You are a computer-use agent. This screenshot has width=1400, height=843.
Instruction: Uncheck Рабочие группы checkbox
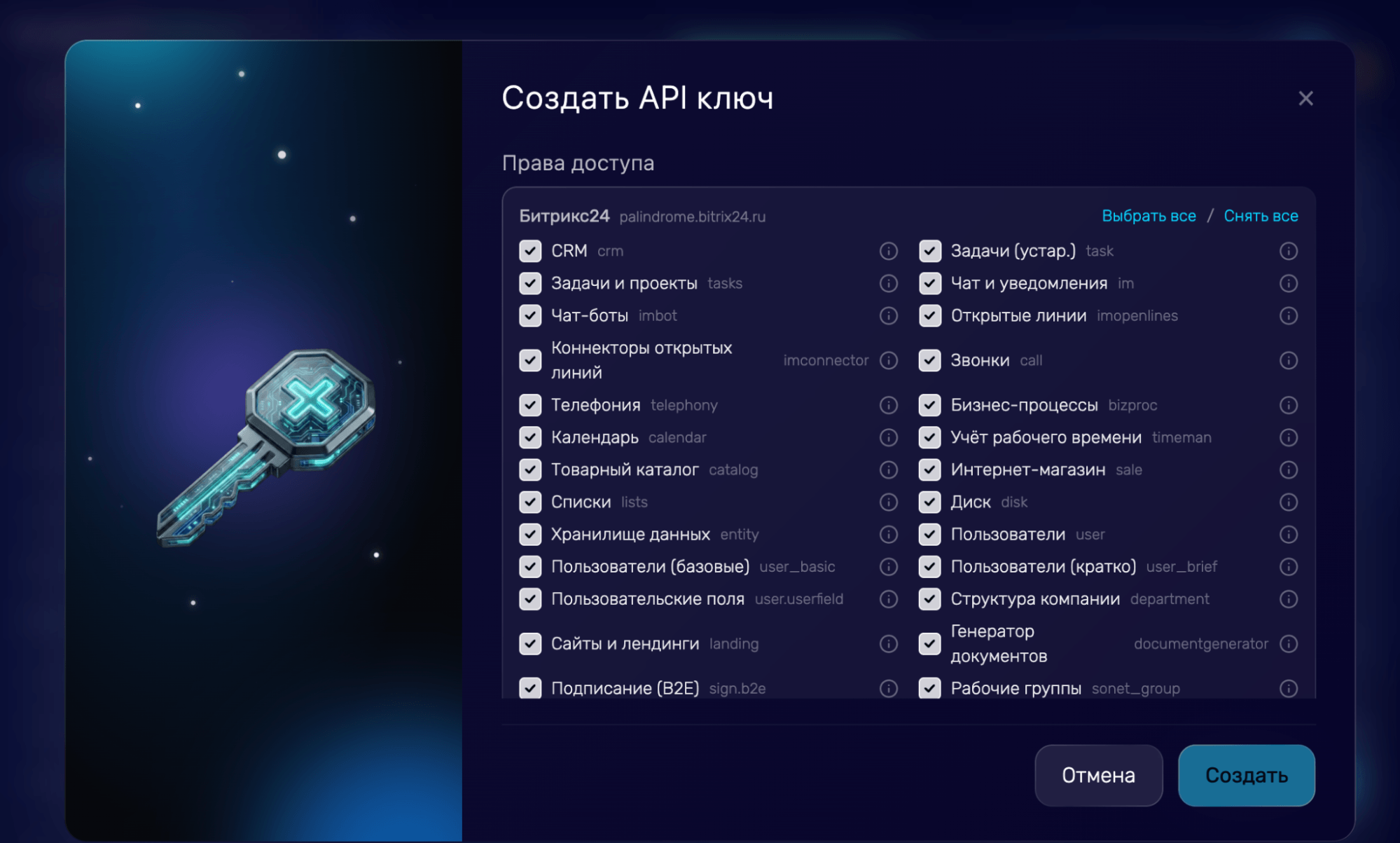click(x=929, y=688)
